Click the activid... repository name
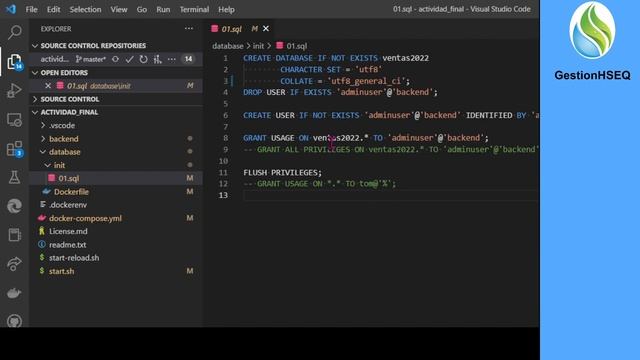 point(54,59)
